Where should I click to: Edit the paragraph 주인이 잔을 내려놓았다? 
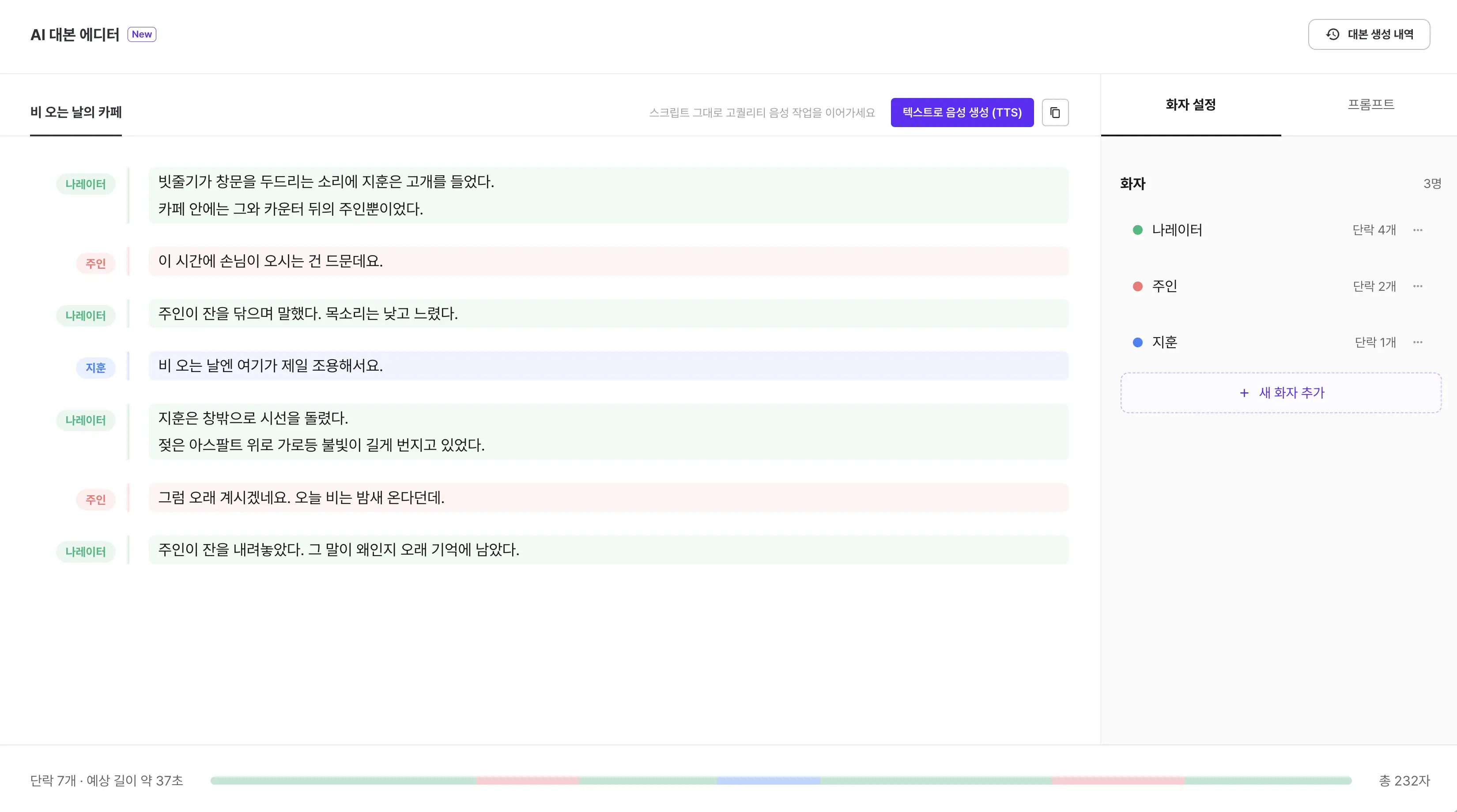tap(608, 549)
